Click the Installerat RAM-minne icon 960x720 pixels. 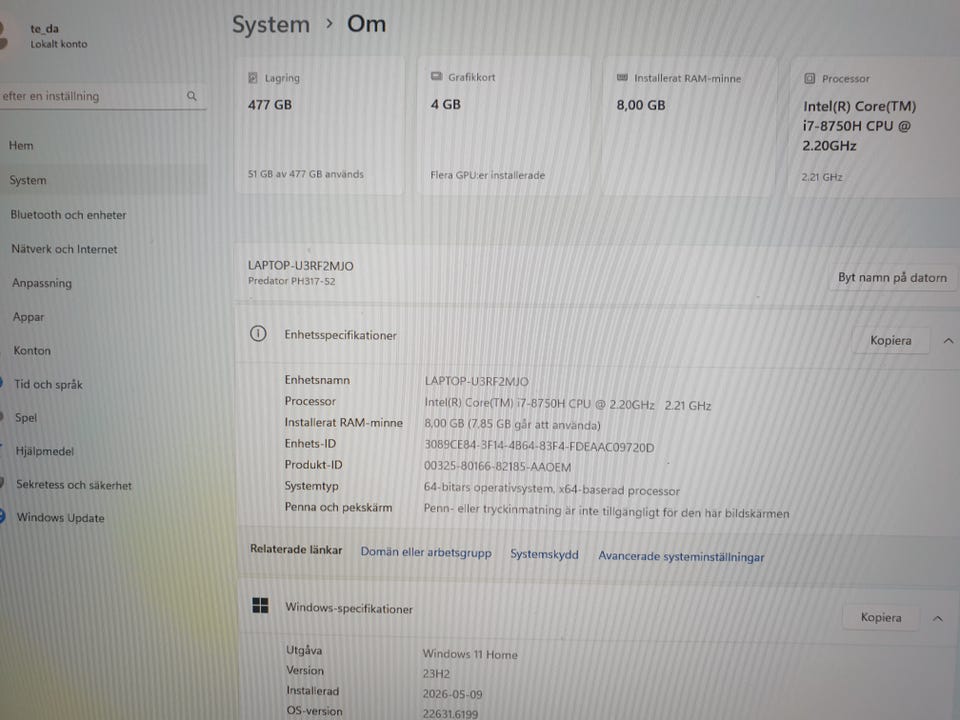point(622,78)
